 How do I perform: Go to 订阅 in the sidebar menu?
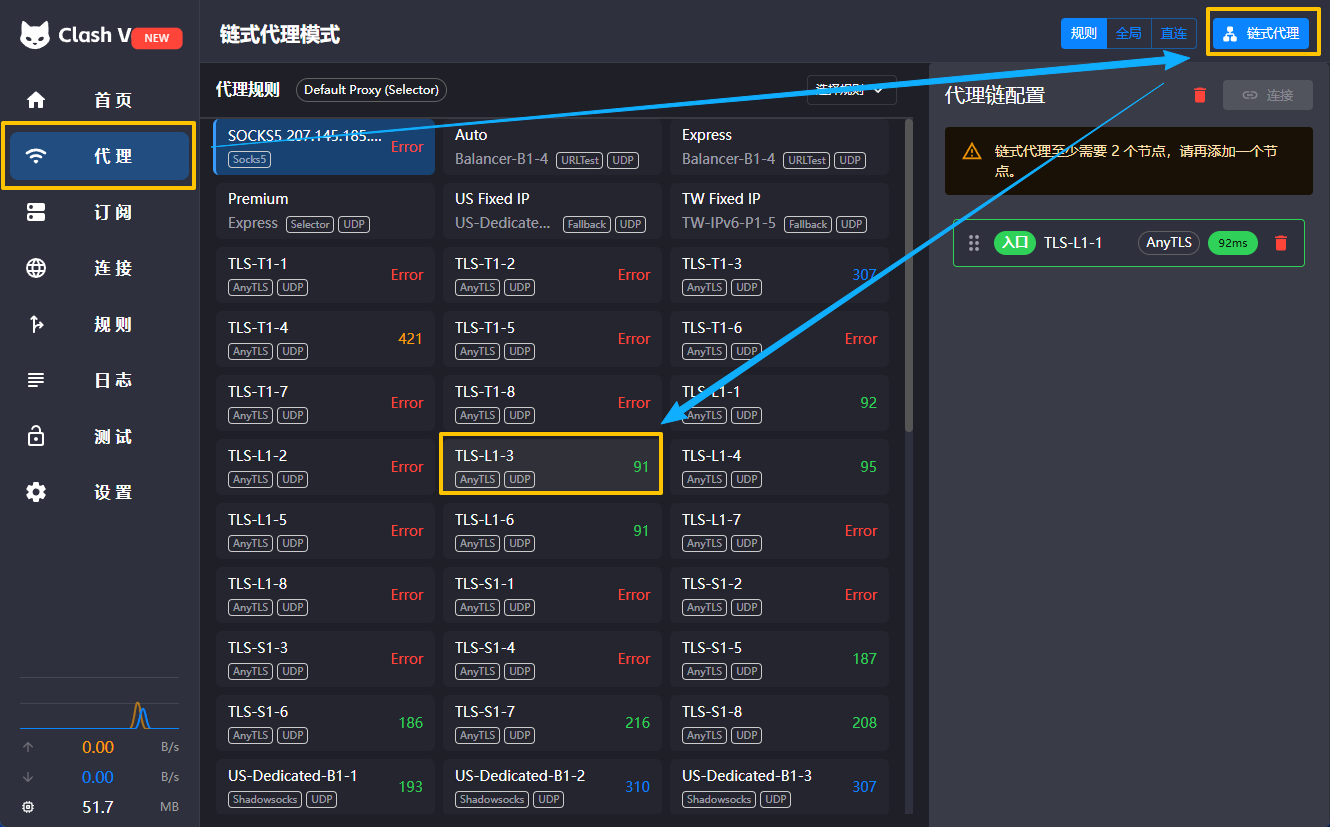(x=113, y=212)
